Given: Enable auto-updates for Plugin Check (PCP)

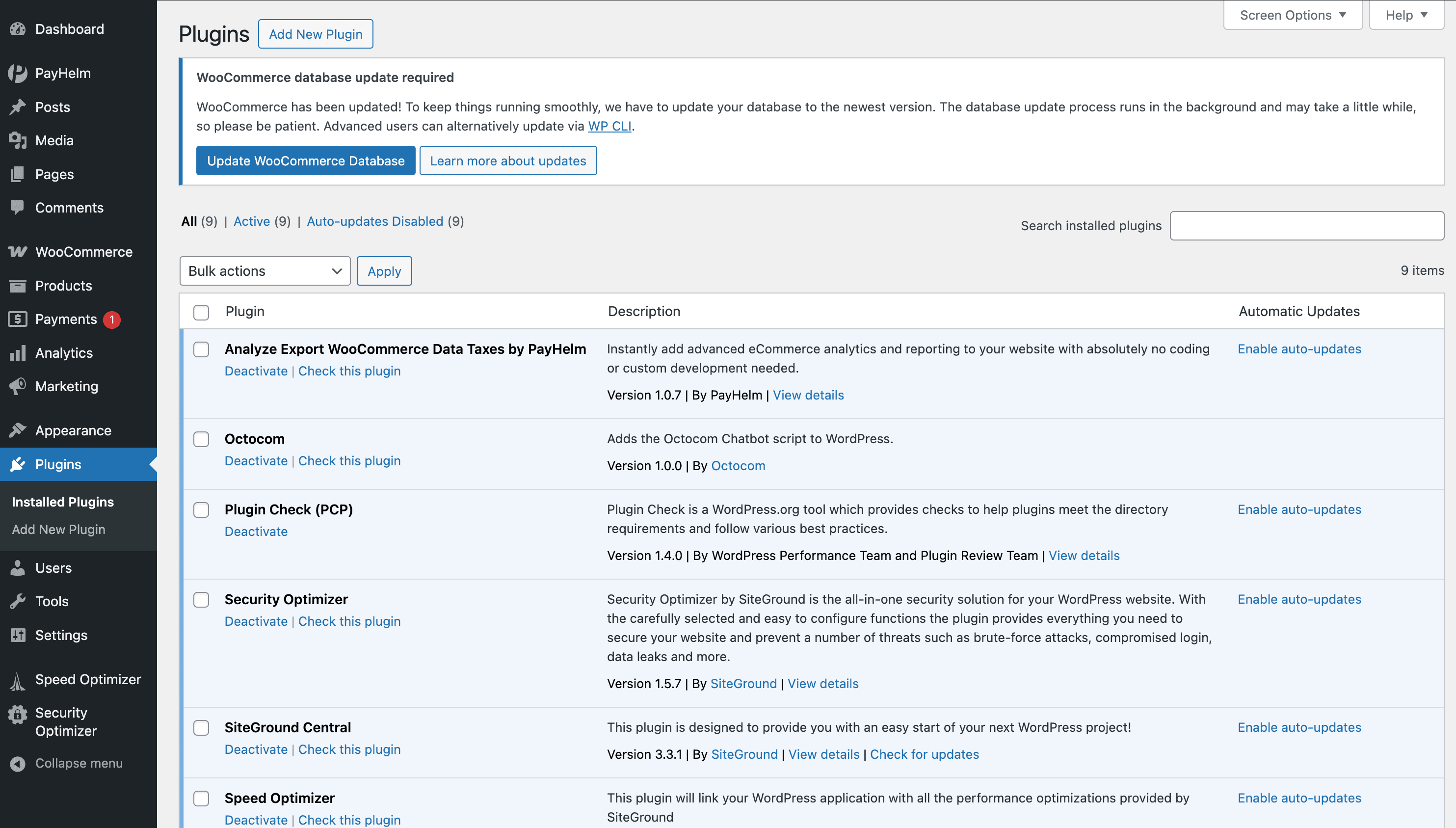Looking at the screenshot, I should click(1299, 509).
